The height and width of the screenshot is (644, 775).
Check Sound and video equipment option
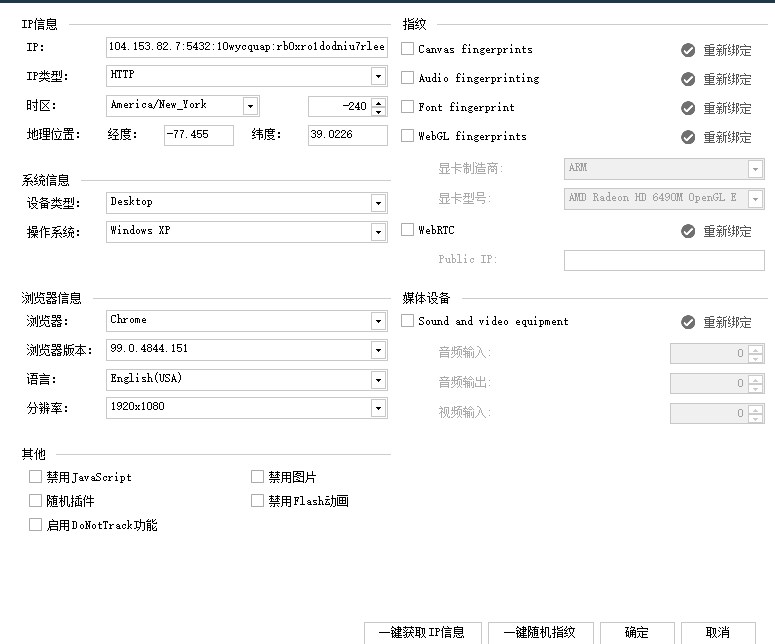click(x=407, y=320)
